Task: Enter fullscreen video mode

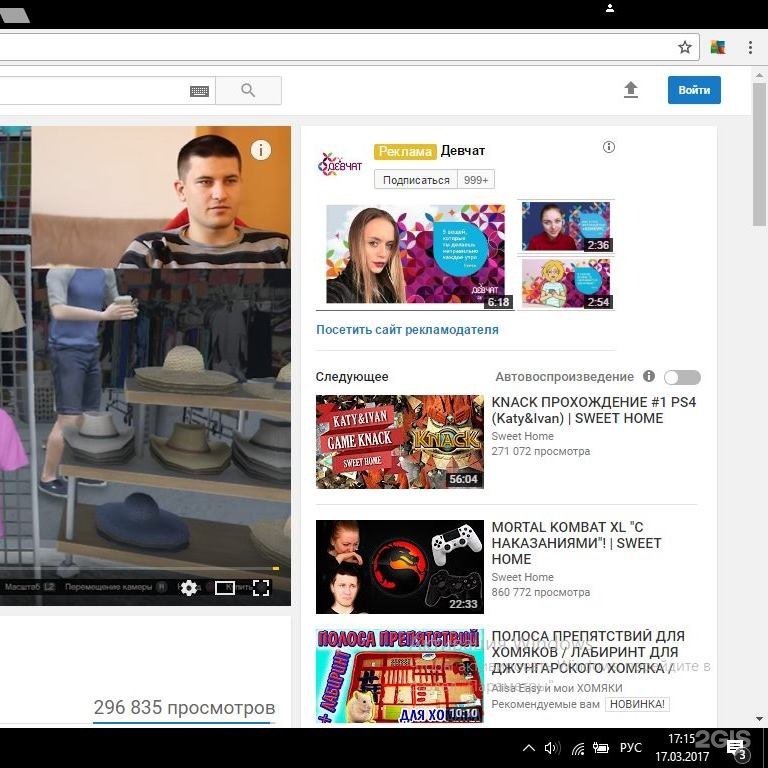Action: click(x=261, y=588)
